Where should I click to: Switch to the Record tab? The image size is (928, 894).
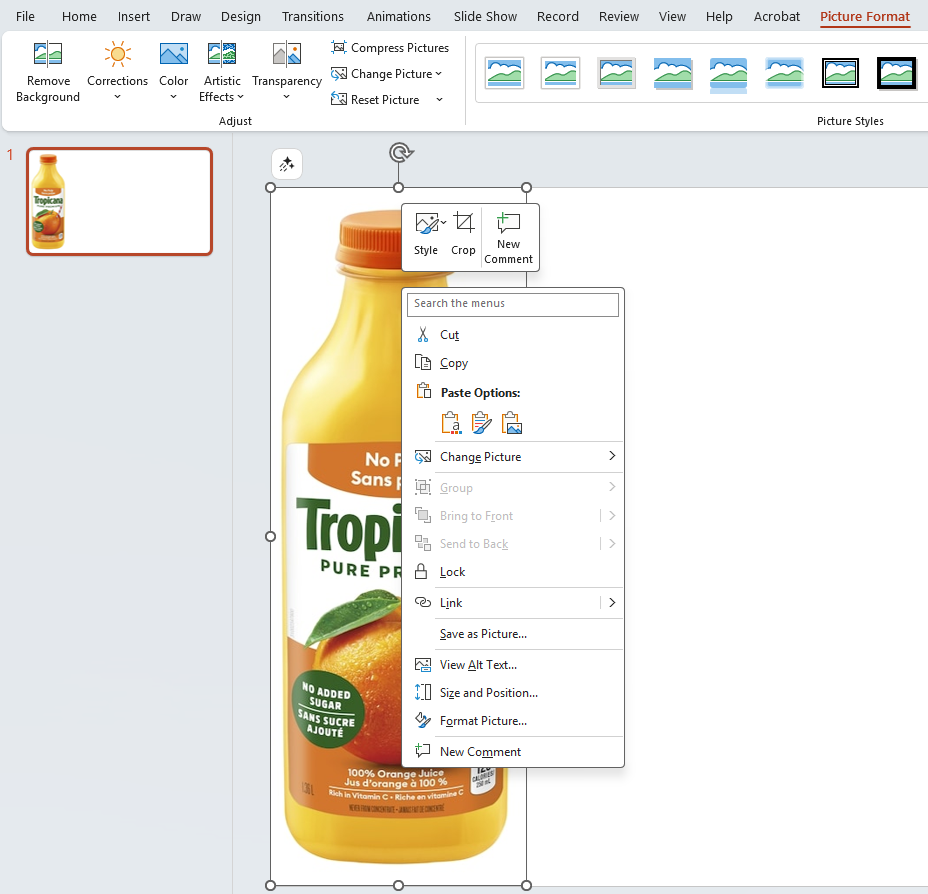[558, 17]
